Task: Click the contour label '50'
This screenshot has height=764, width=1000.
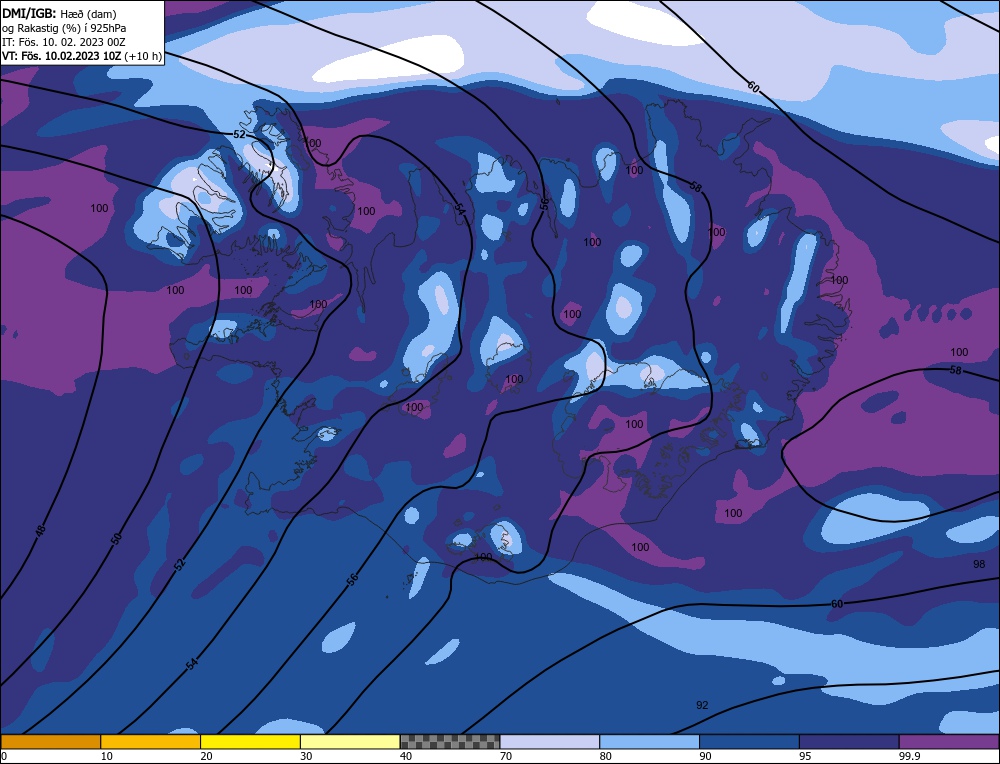Action: 116,538
